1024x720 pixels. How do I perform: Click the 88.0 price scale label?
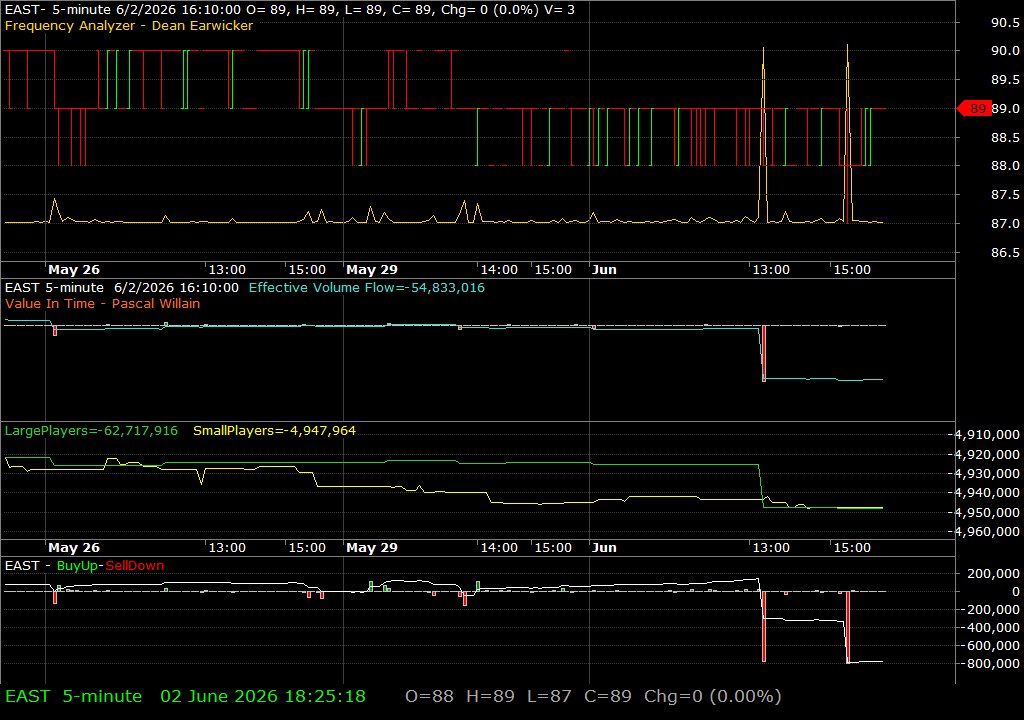pos(1005,166)
